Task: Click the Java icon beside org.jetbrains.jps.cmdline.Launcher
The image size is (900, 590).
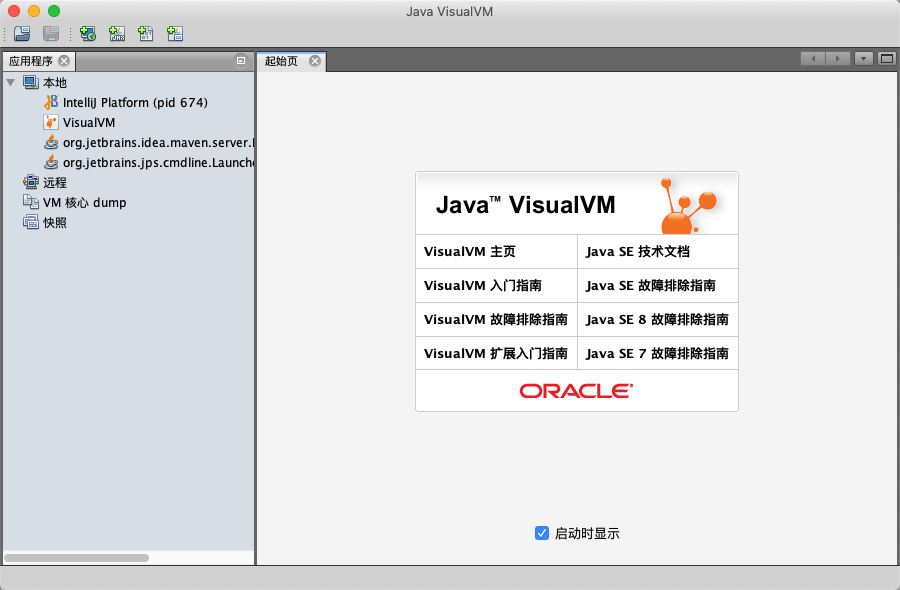Action: click(51, 162)
